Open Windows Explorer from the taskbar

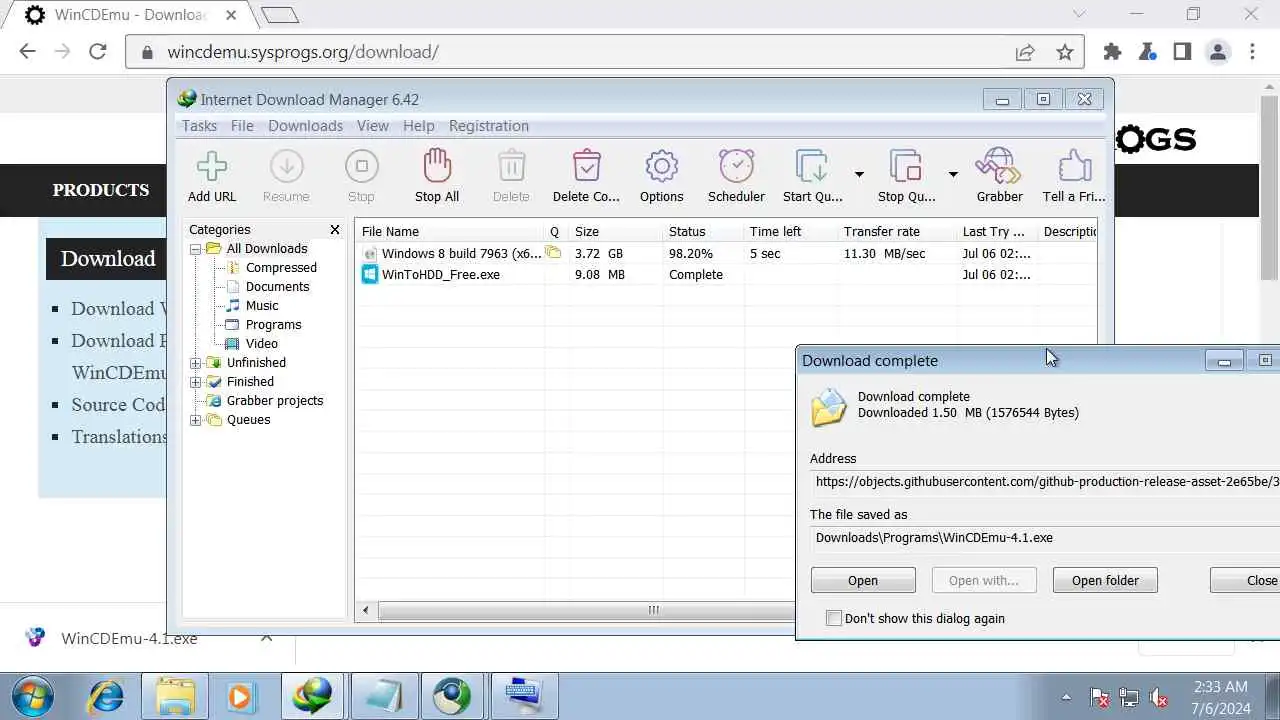click(176, 696)
